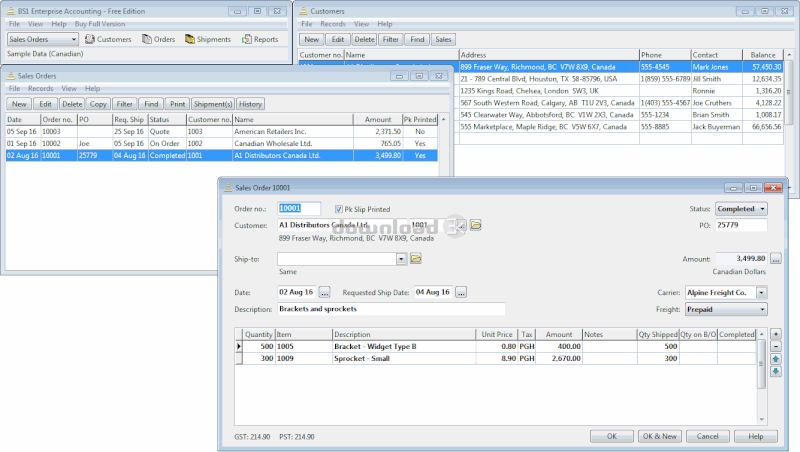
Task: Click Shipment(s) button in Sales Orders
Action: point(212,104)
